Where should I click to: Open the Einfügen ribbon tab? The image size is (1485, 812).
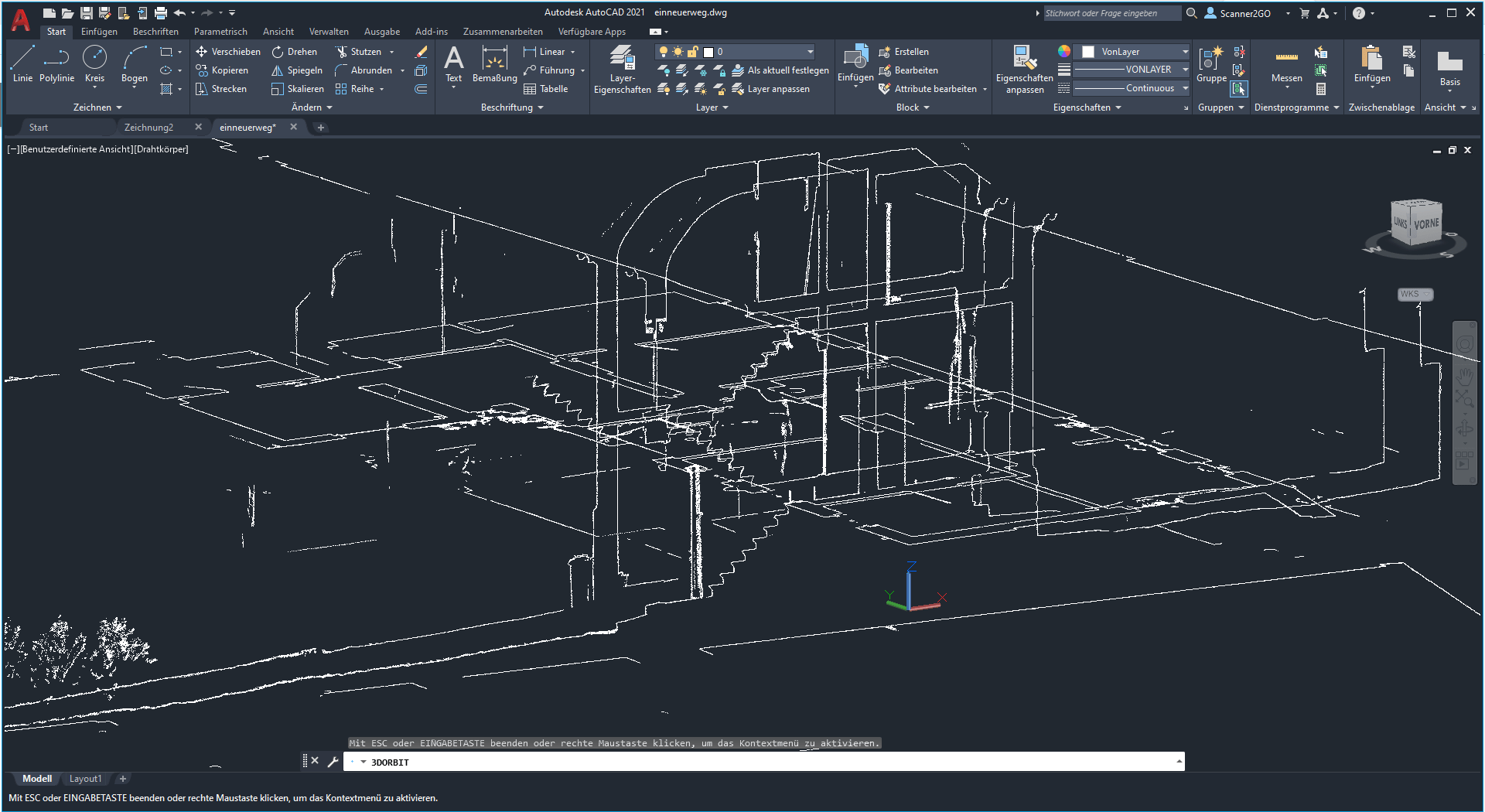[x=99, y=32]
